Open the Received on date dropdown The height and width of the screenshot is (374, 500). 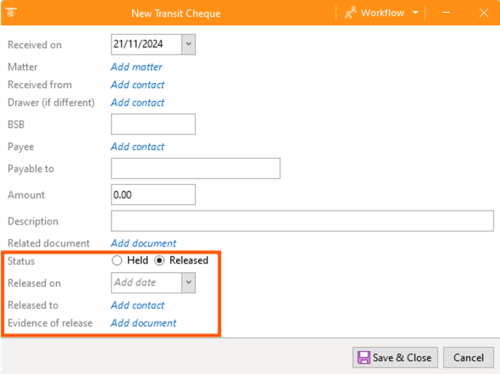(189, 44)
